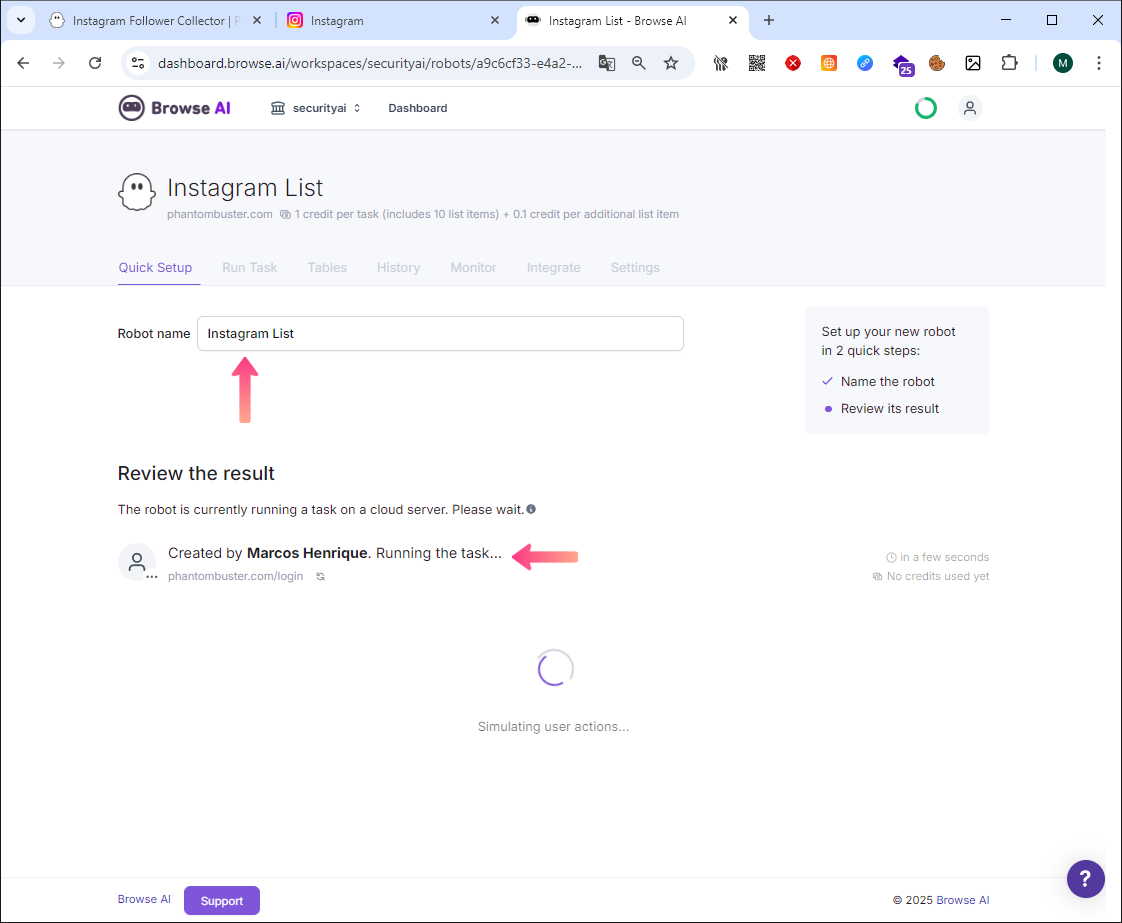The width and height of the screenshot is (1122, 923).
Task: Switch to the Instagram Follower Collector browser tab
Action: (x=155, y=21)
